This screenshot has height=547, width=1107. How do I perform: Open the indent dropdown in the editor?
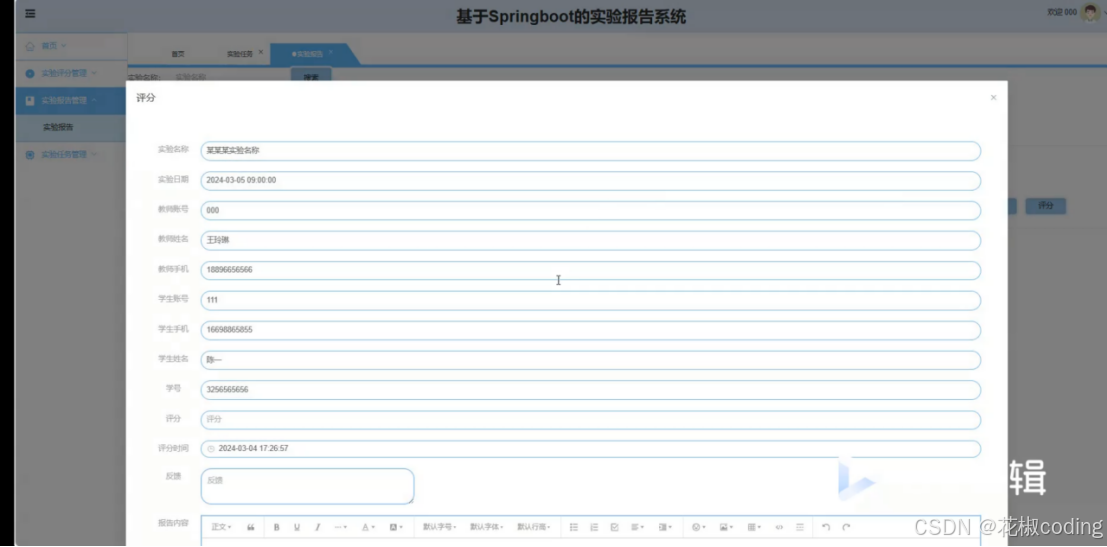(665, 527)
